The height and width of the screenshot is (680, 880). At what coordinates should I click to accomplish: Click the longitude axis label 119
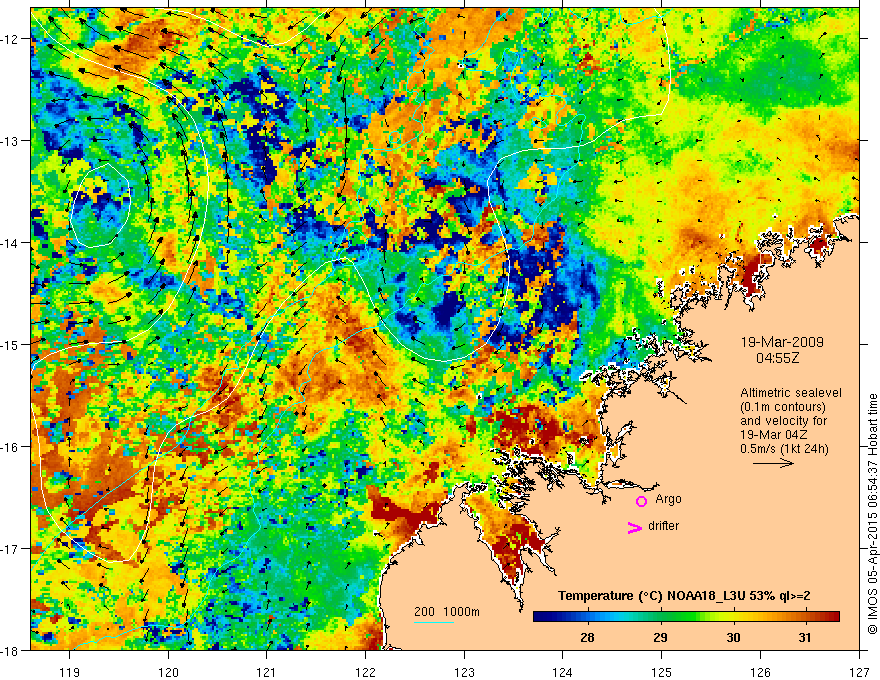70,672
